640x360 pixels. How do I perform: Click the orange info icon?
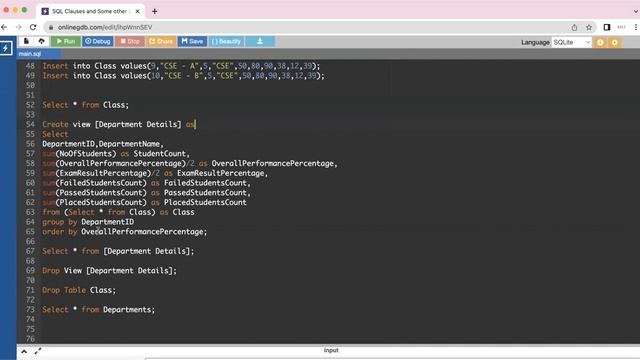tap(600, 42)
